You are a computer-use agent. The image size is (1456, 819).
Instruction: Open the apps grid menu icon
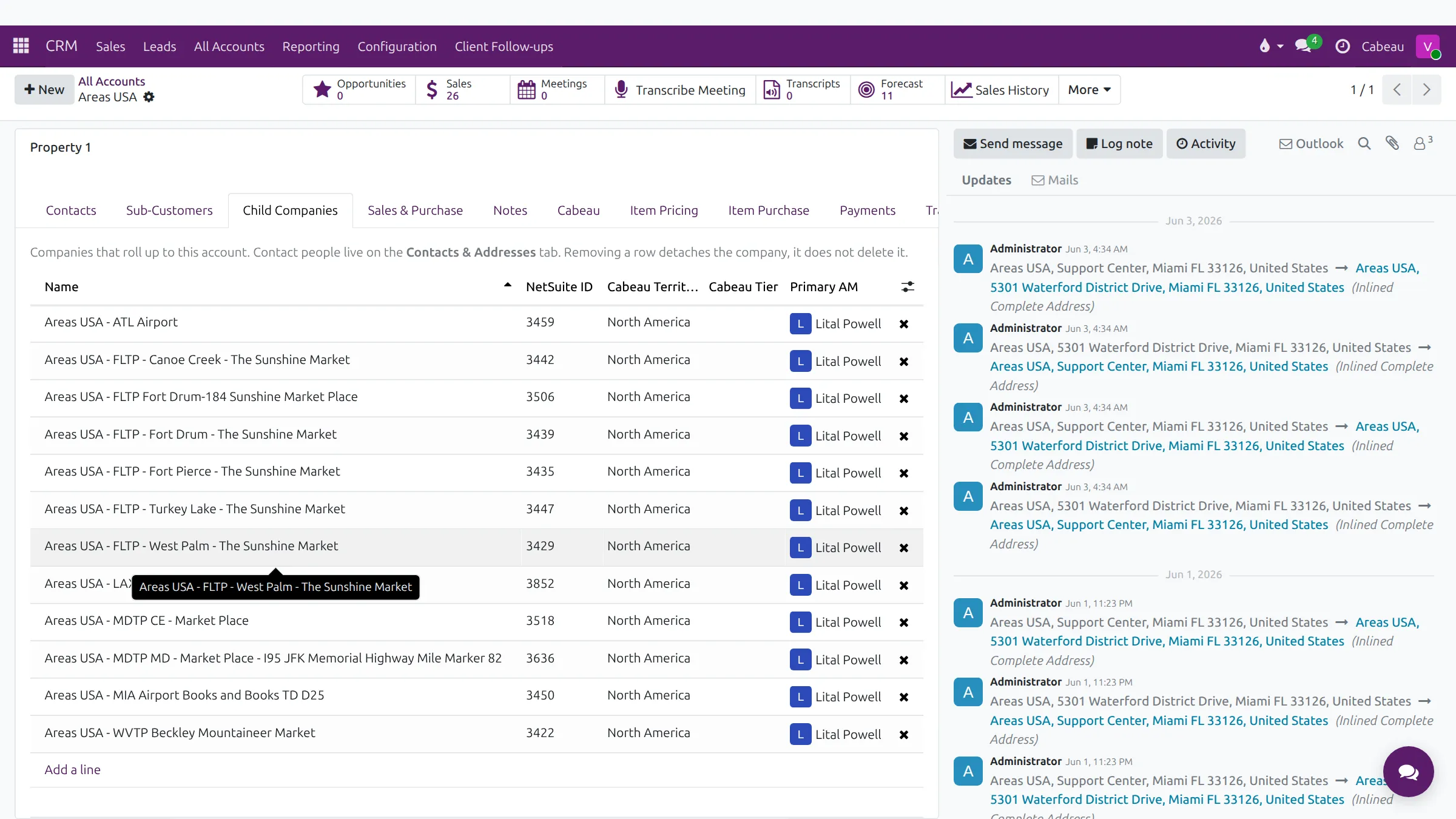point(21,46)
